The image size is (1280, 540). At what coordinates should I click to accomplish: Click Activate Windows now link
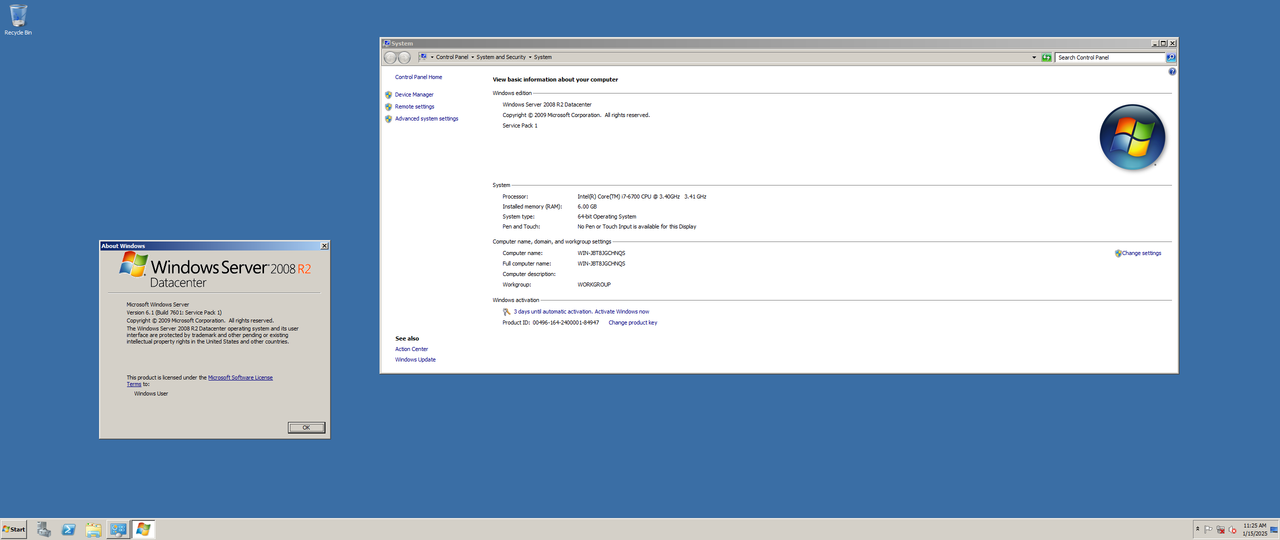(x=622, y=311)
